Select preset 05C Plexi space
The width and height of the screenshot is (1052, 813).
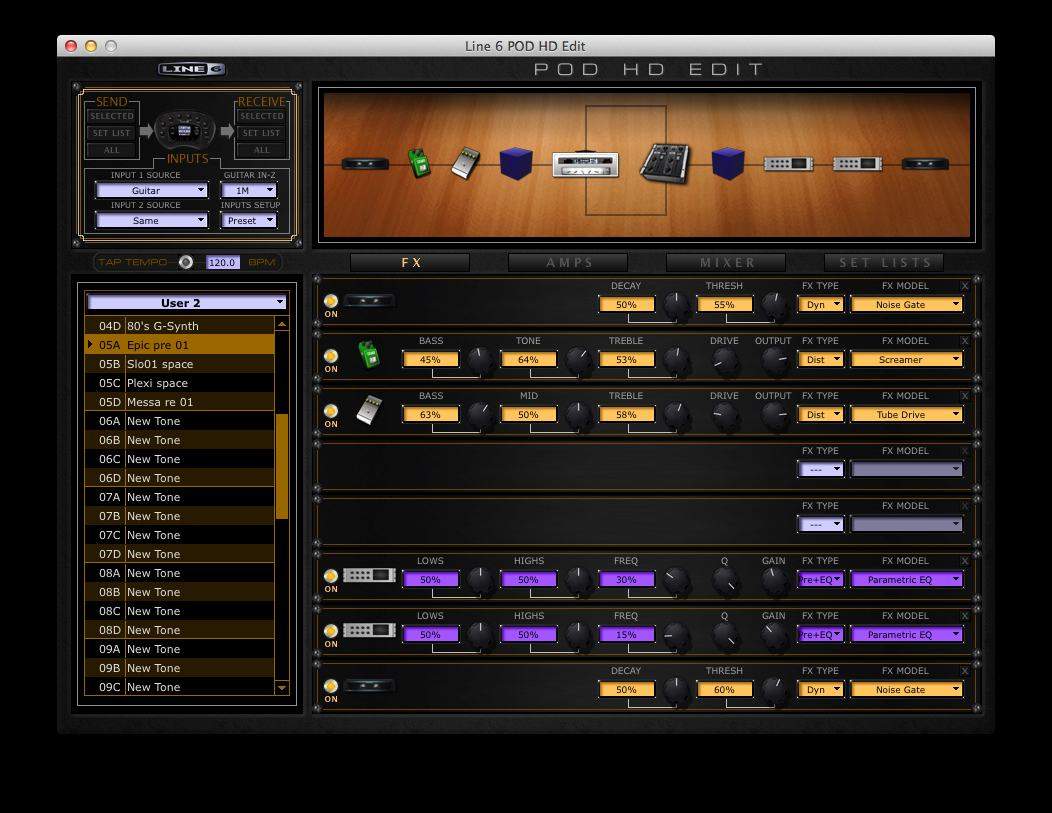[x=180, y=383]
